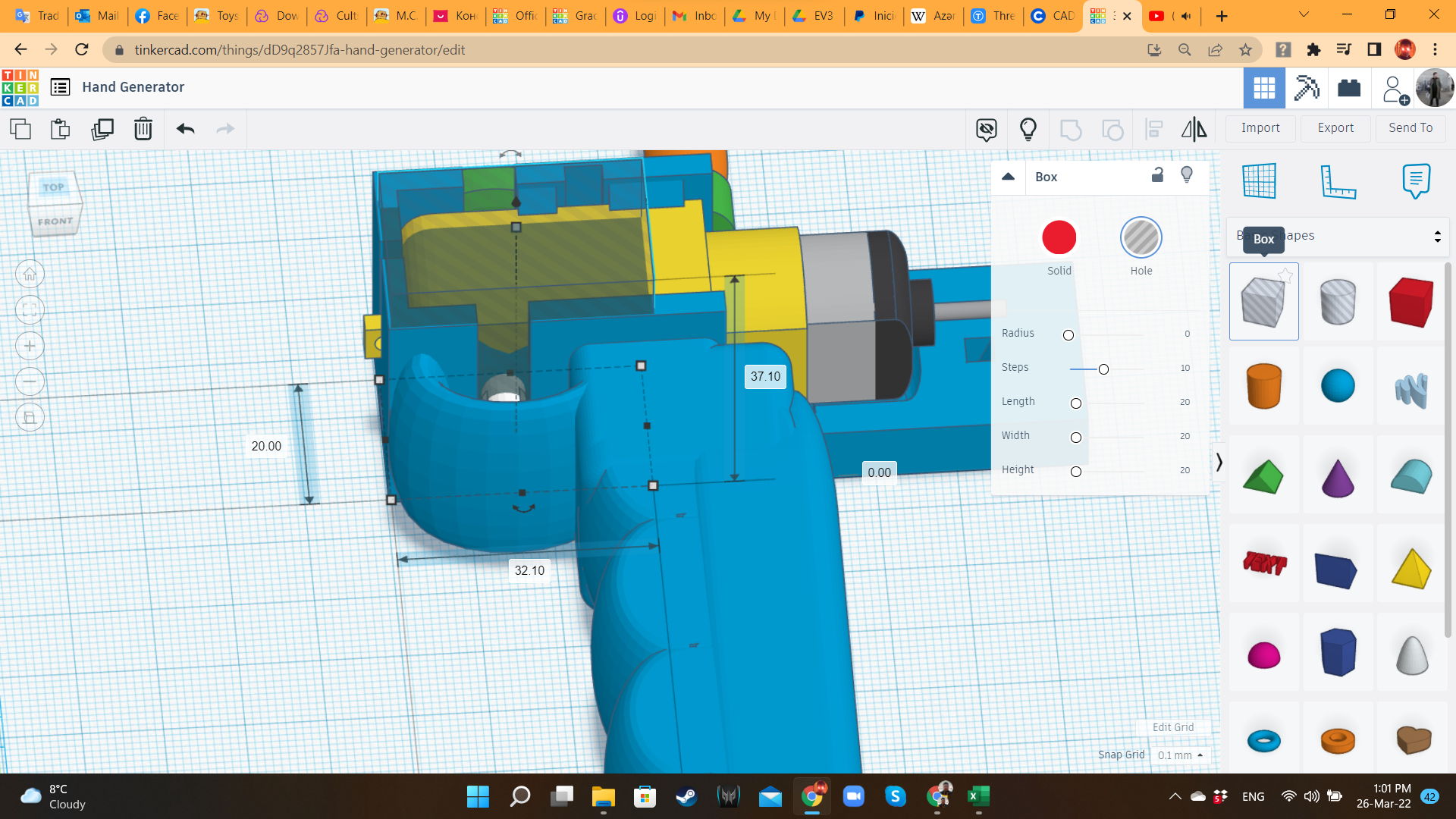Click the Mirror tool icon
This screenshot has width=1456, height=819.
[x=1194, y=129]
